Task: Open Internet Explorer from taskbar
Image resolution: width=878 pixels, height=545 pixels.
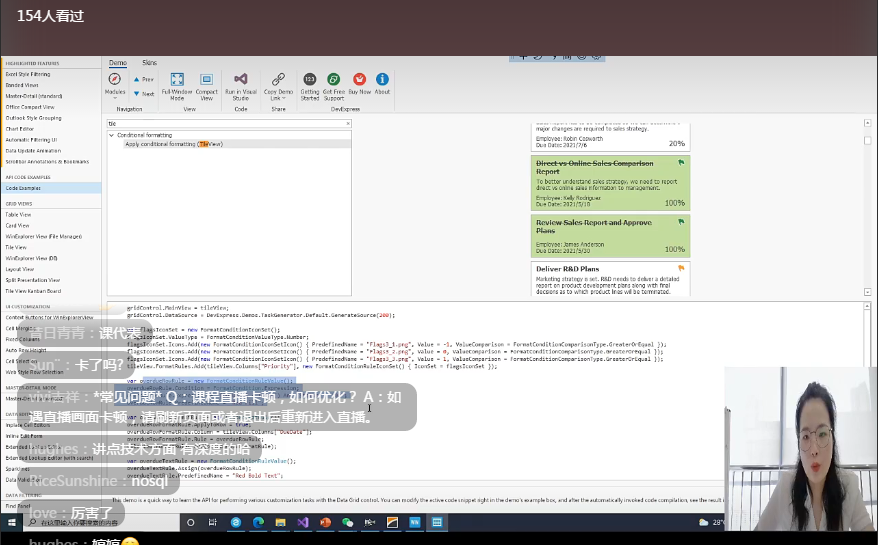Action: (236, 522)
